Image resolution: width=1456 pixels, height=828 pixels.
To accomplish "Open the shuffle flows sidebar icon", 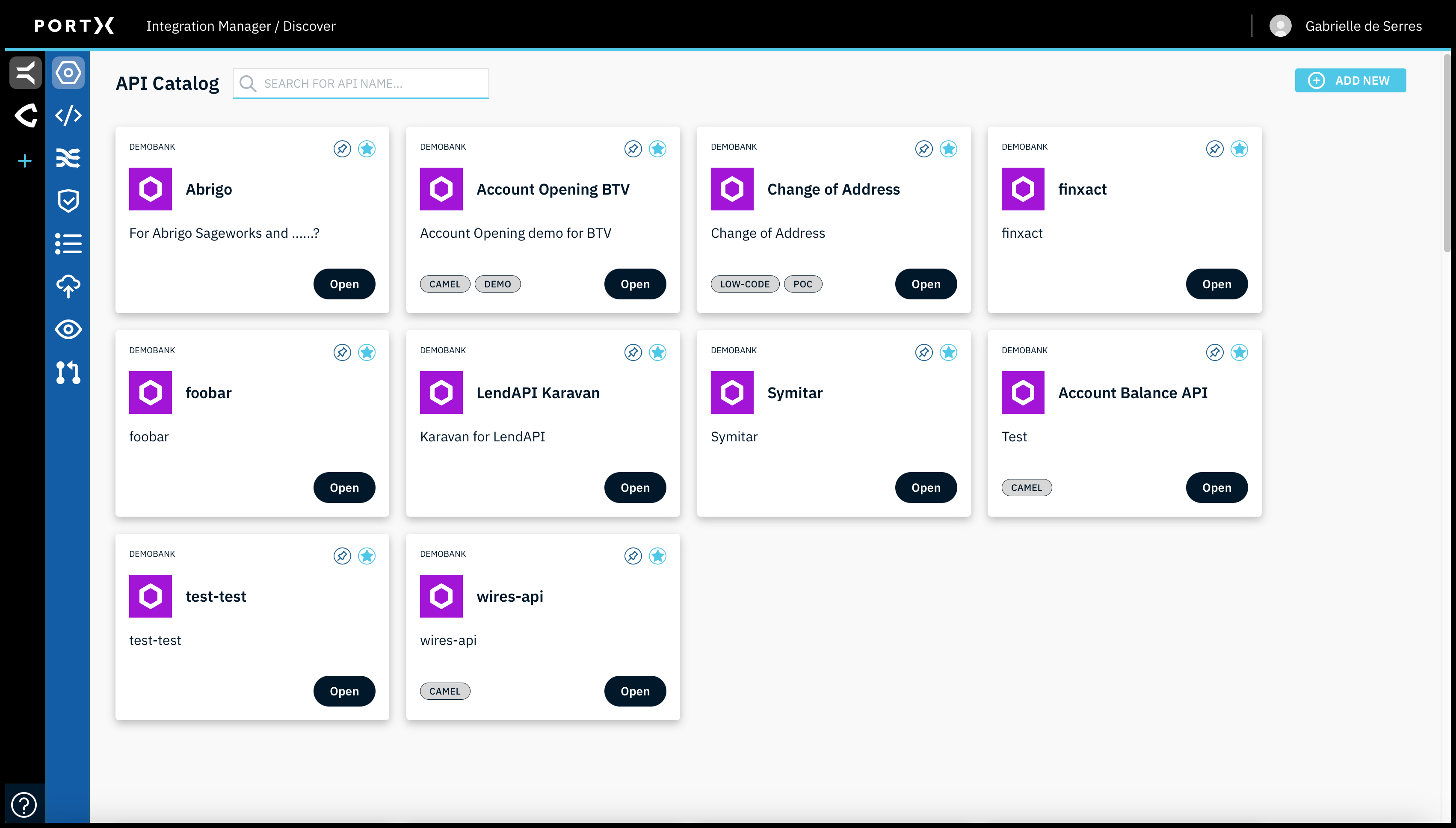I will click(x=68, y=158).
